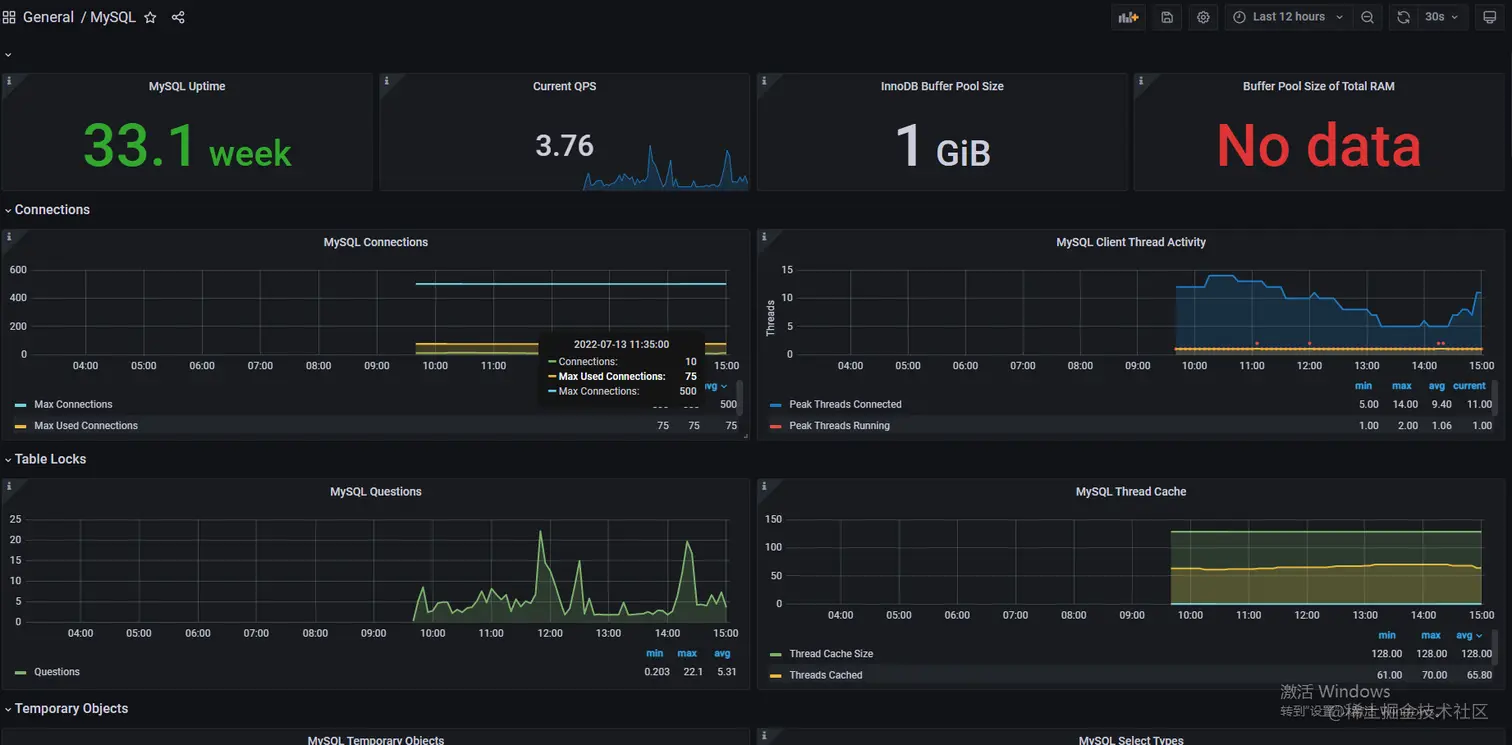Viewport: 1512px width, 745px height.
Task: Open Buffer Pool Size of Total RAM title menu
Action: click(x=1318, y=86)
